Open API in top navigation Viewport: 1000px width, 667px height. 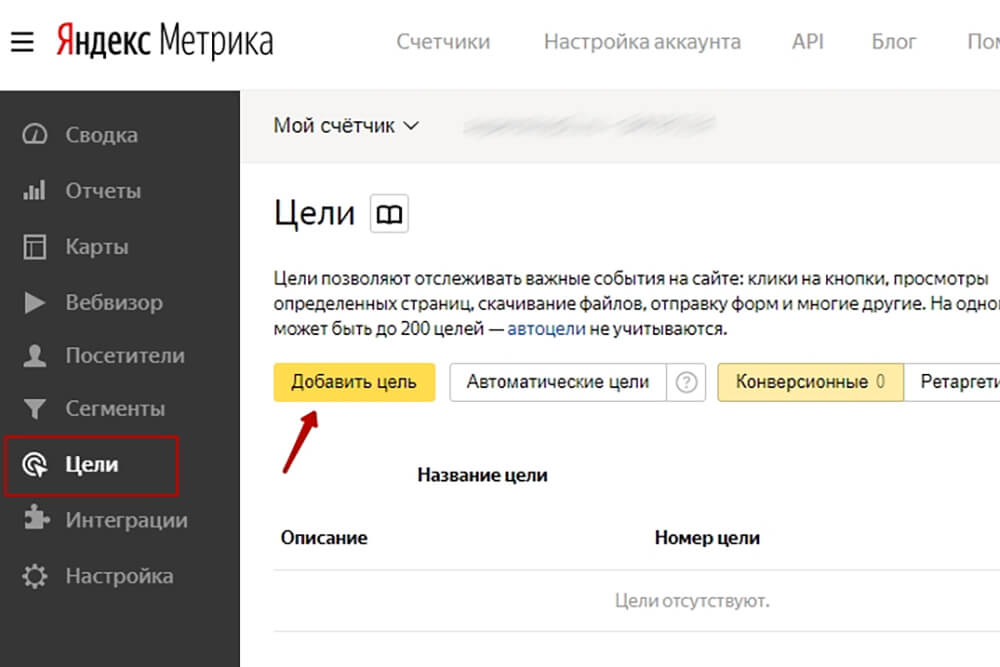pos(808,41)
